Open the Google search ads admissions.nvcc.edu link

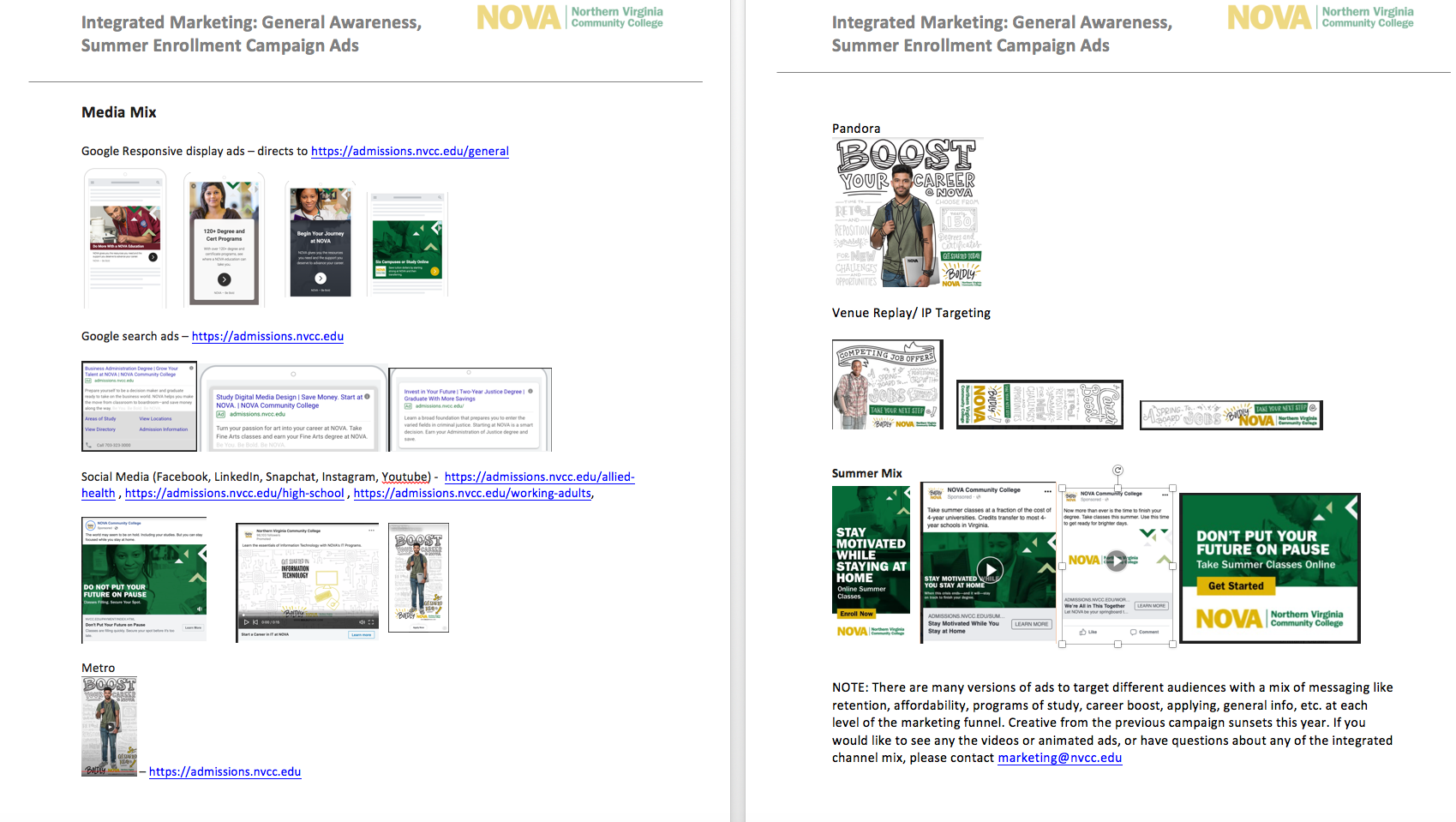267,336
